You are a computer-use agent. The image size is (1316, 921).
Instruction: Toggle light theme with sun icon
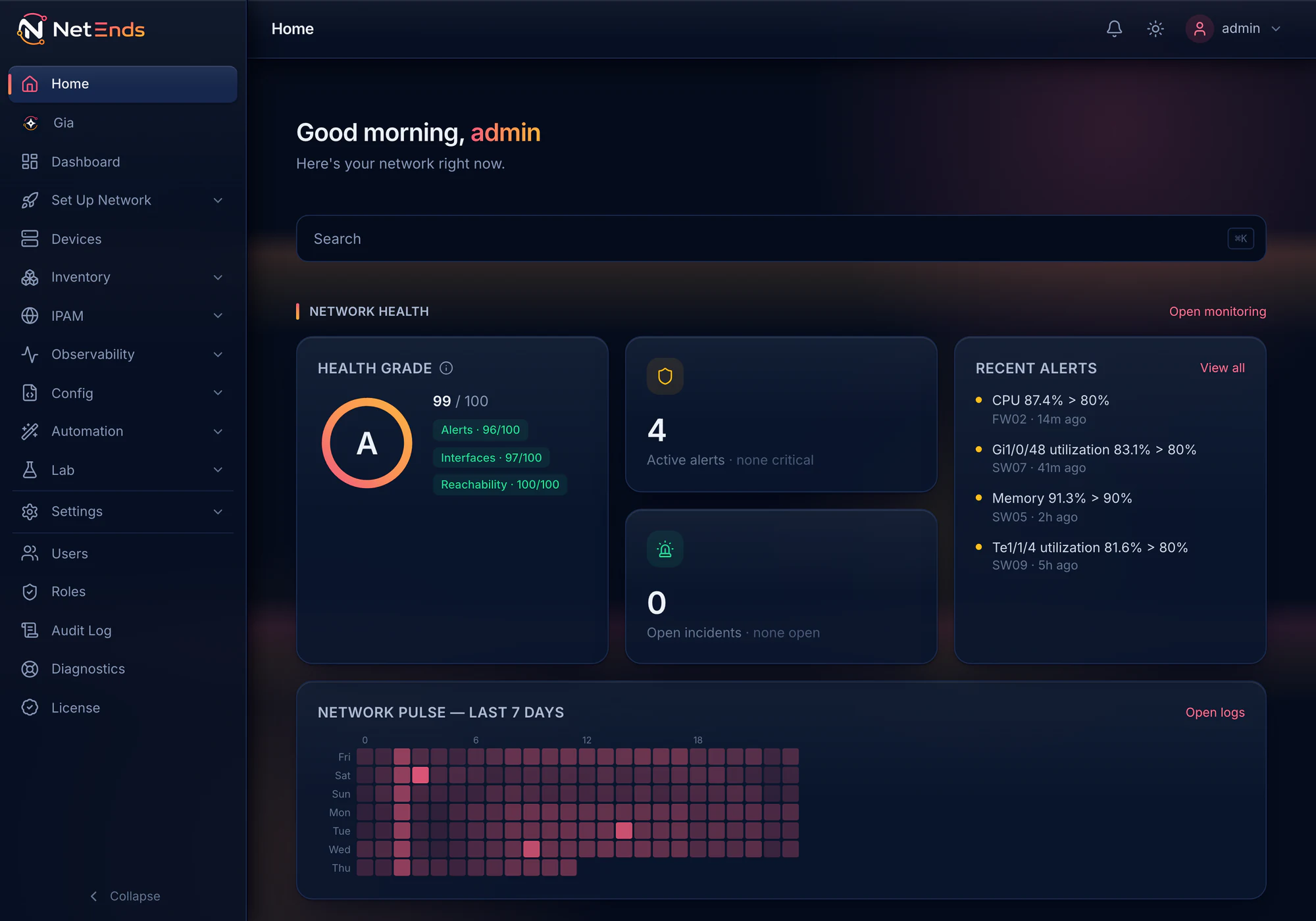pos(1155,29)
